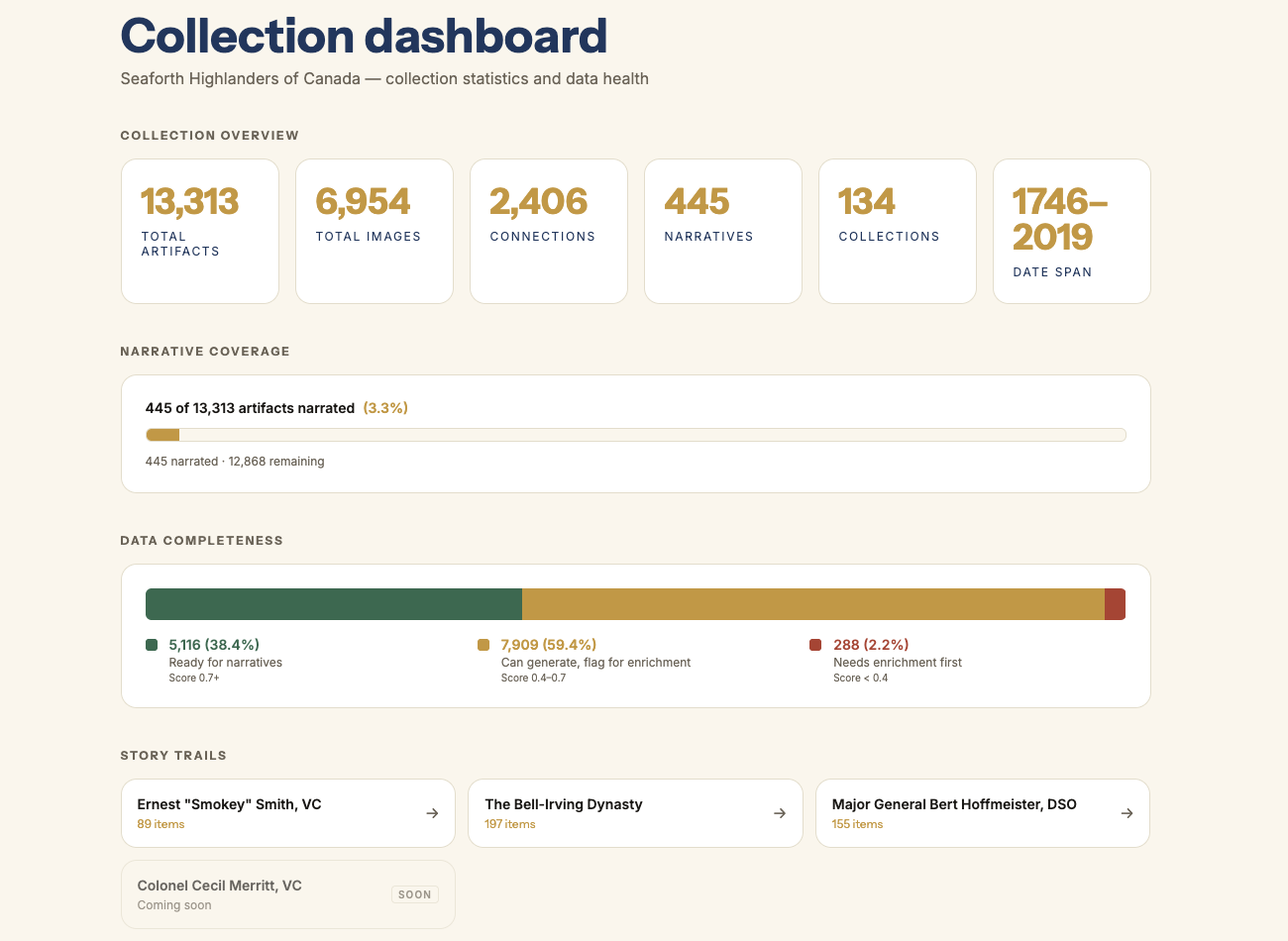1288x941 pixels.
Task: Click the NARRATIVE COVERAGE section heading
Action: pyautogui.click(x=205, y=352)
